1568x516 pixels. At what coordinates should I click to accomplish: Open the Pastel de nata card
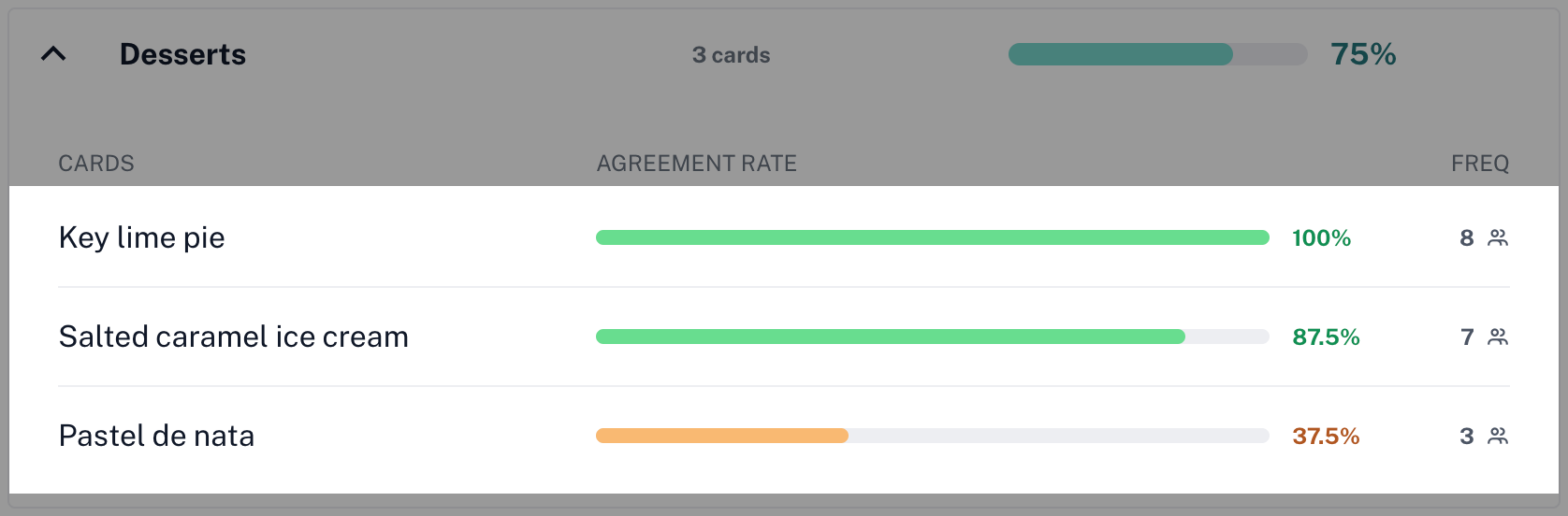[156, 436]
